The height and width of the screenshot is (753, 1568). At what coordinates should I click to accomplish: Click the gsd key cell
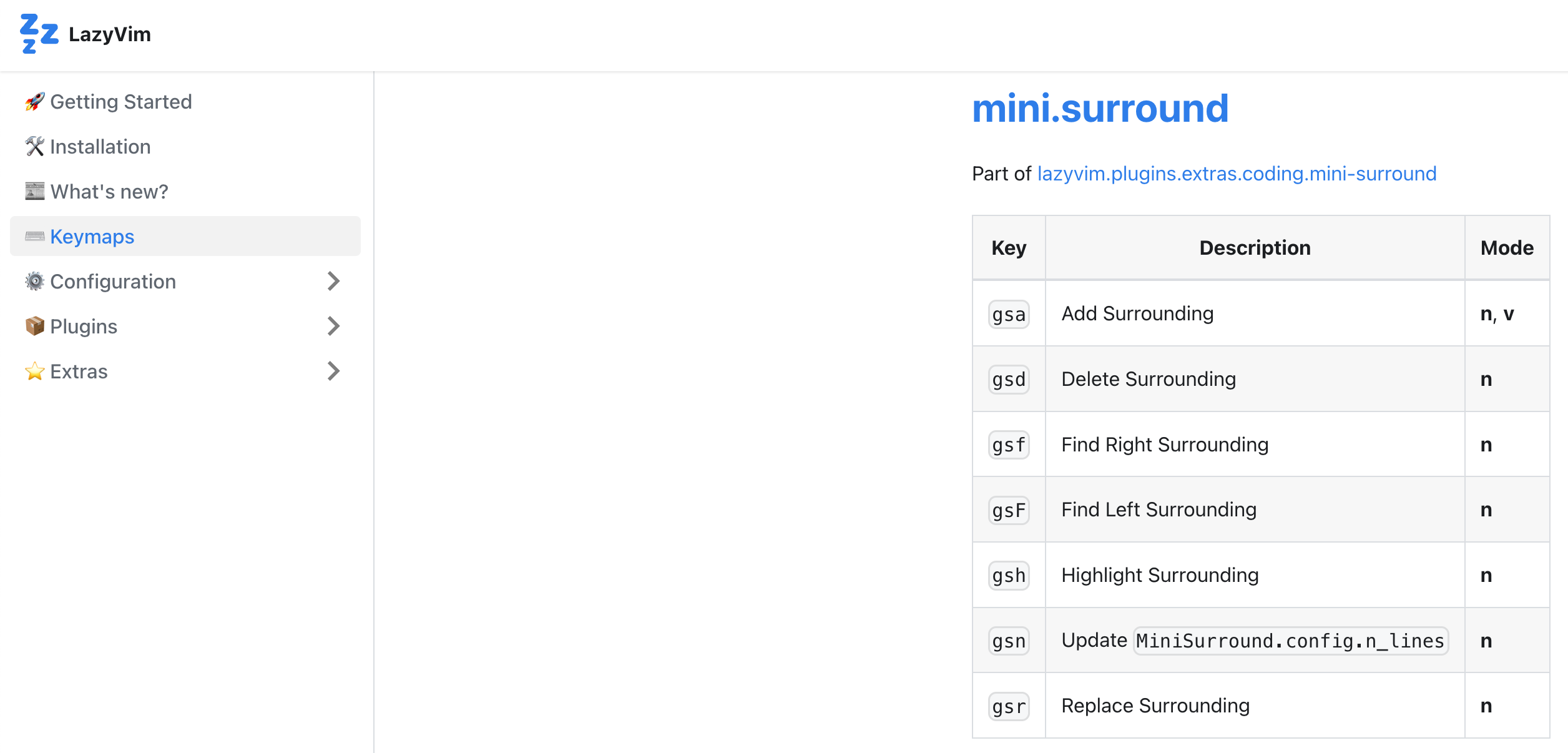[x=1009, y=380]
